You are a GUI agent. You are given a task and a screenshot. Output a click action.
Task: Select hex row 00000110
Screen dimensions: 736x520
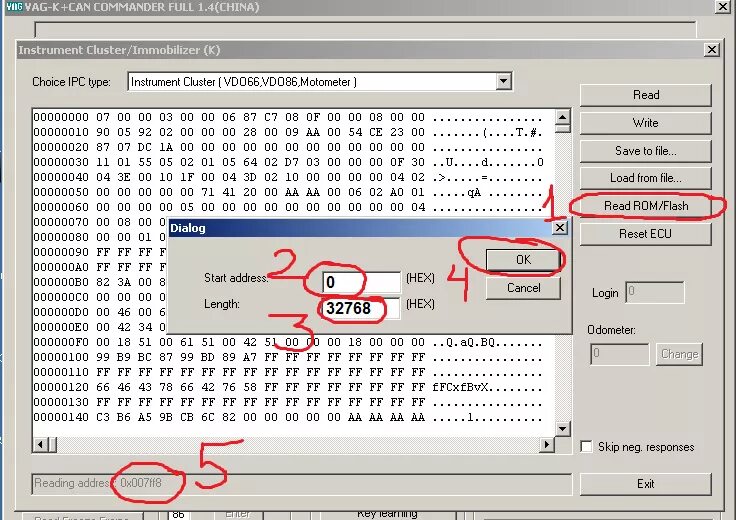[x=288, y=373]
